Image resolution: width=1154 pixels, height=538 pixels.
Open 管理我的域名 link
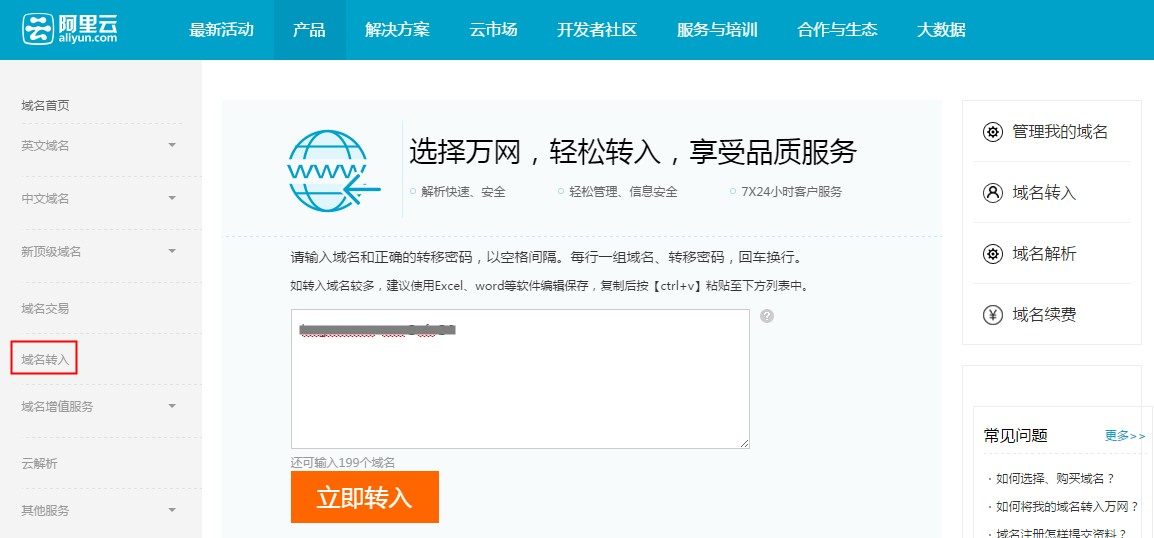coord(1060,132)
